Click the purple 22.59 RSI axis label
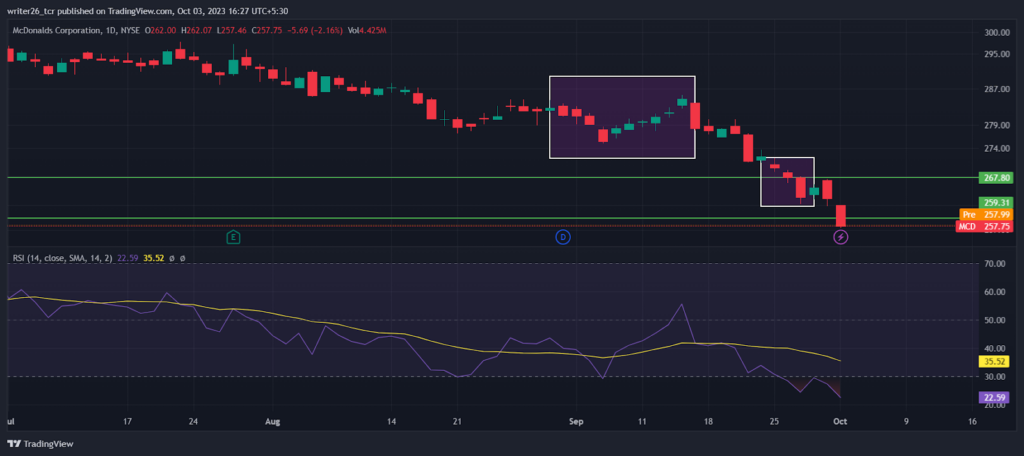Viewport: 1024px width, 456px height. coord(995,397)
